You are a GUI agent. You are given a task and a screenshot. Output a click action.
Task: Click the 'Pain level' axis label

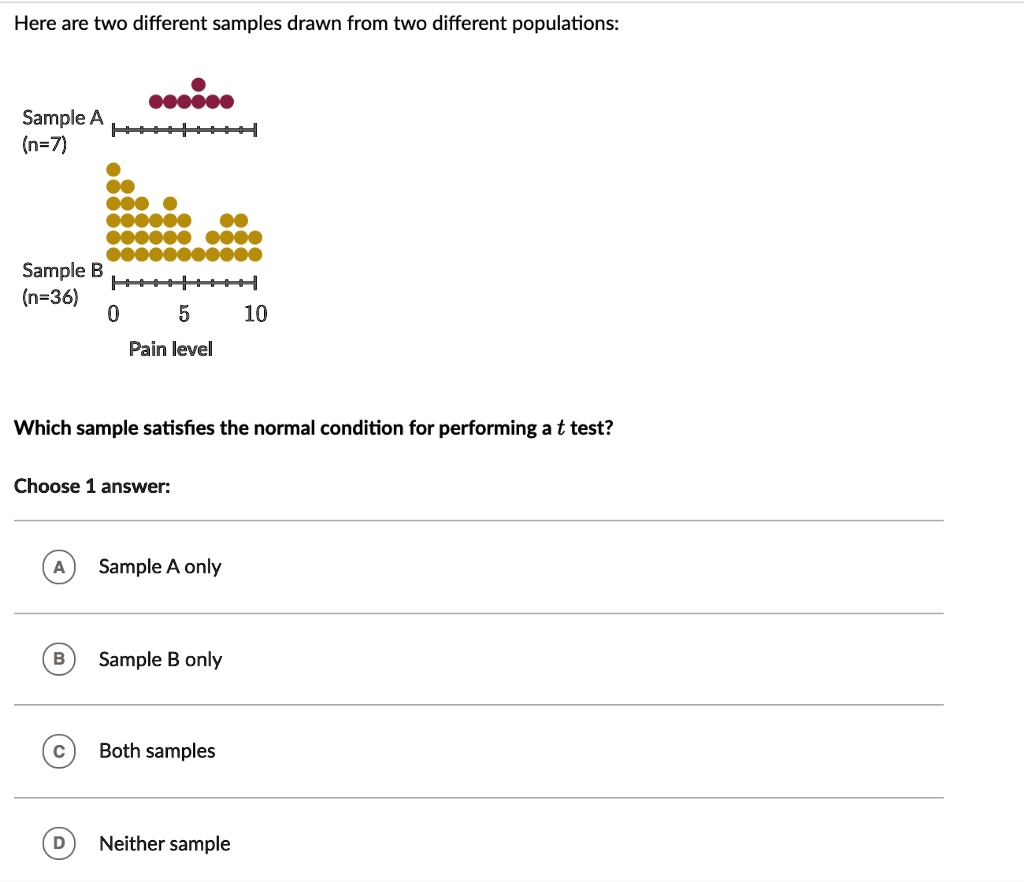click(x=170, y=349)
